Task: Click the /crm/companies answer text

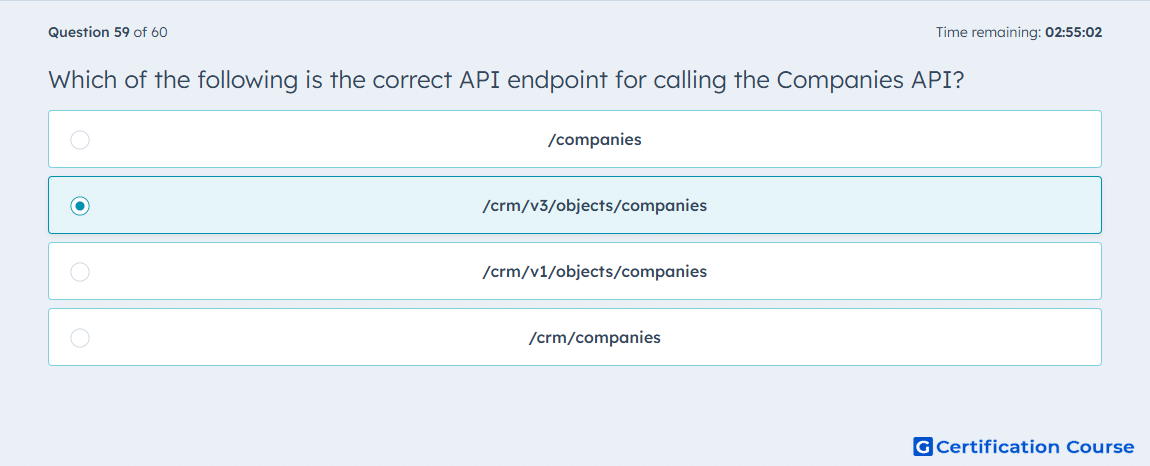Action: [x=595, y=338]
